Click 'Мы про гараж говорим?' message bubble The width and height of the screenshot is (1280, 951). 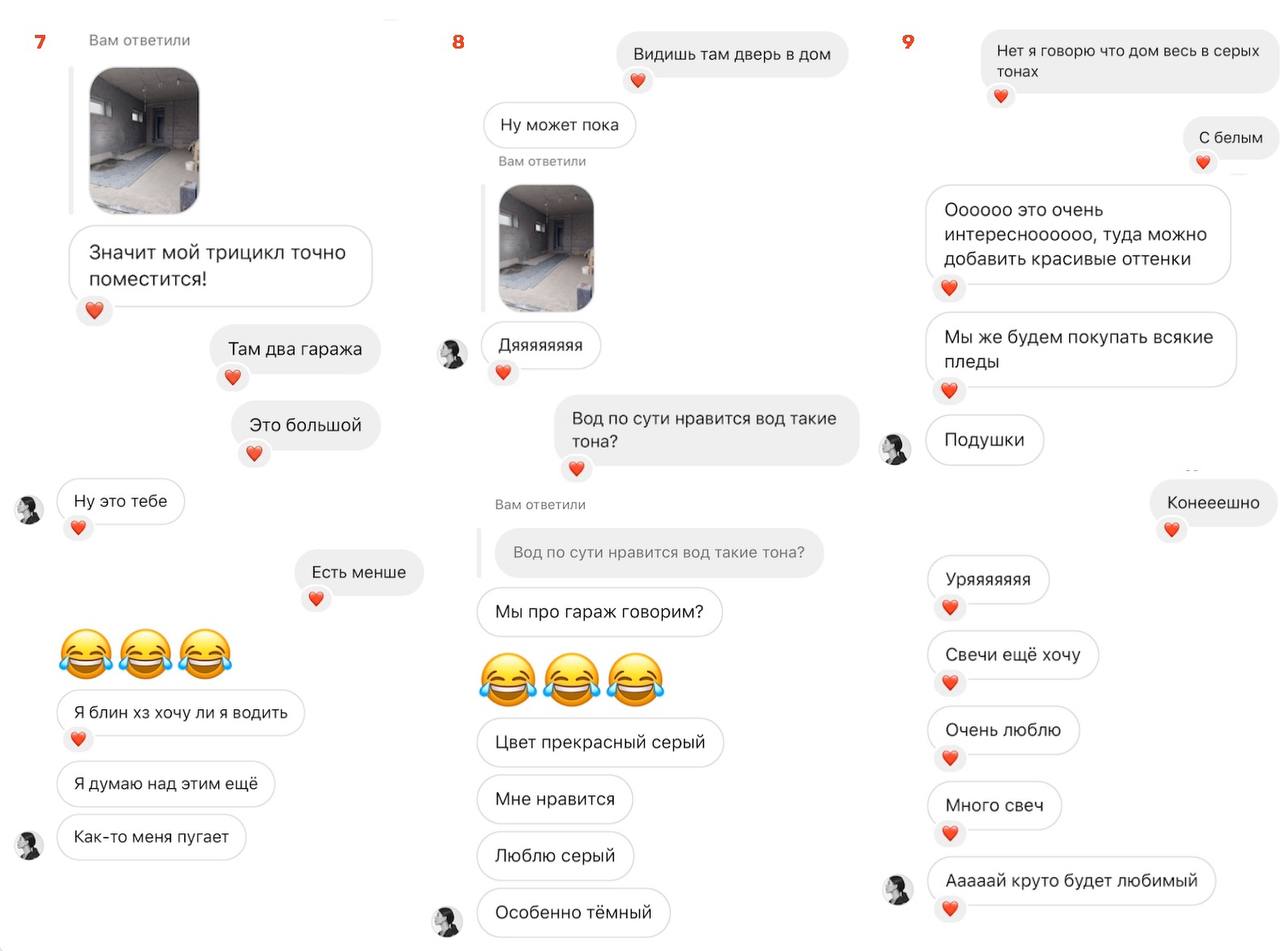599,612
